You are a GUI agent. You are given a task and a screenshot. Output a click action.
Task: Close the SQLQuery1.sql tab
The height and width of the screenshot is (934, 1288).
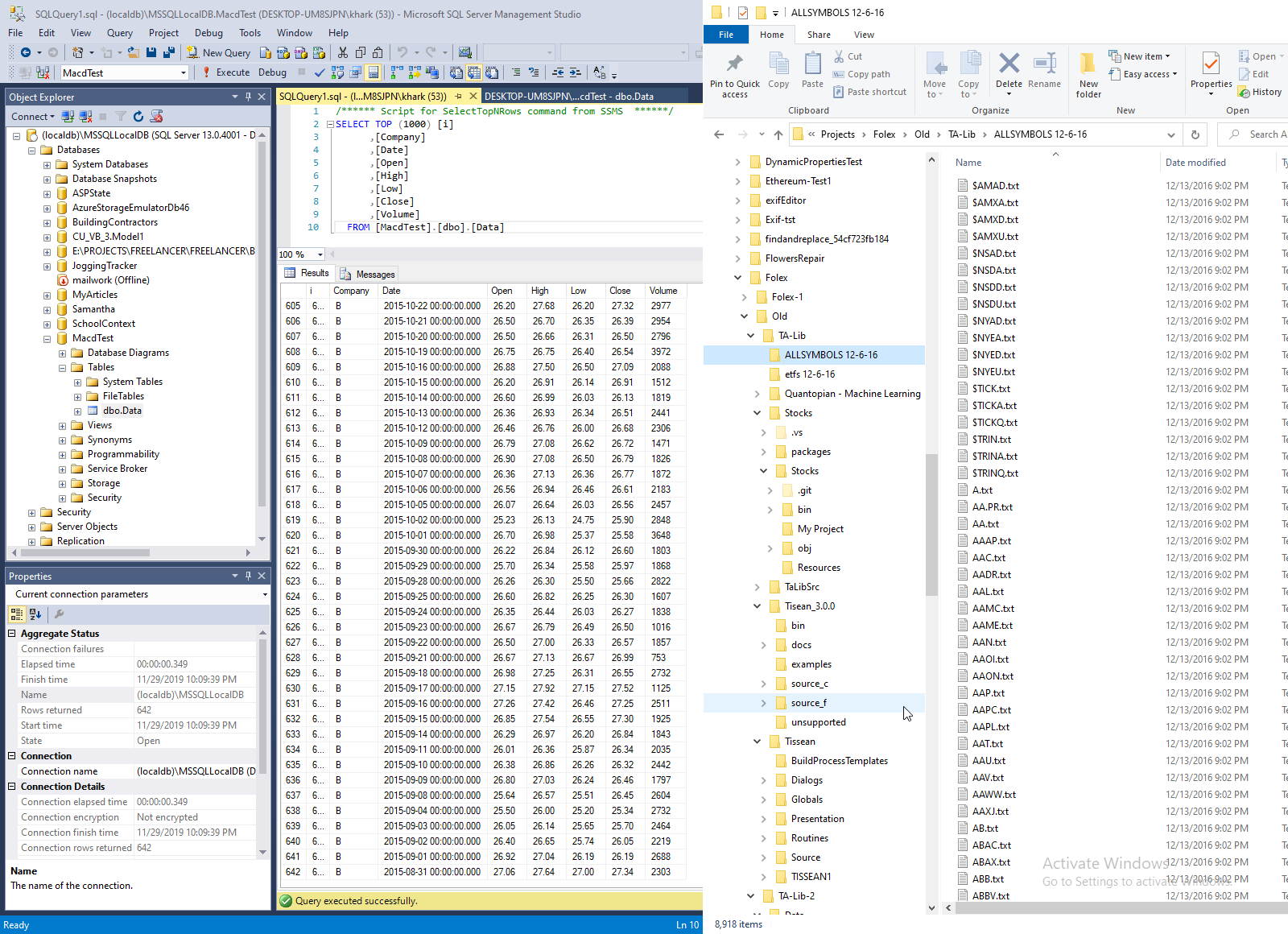pyautogui.click(x=473, y=96)
